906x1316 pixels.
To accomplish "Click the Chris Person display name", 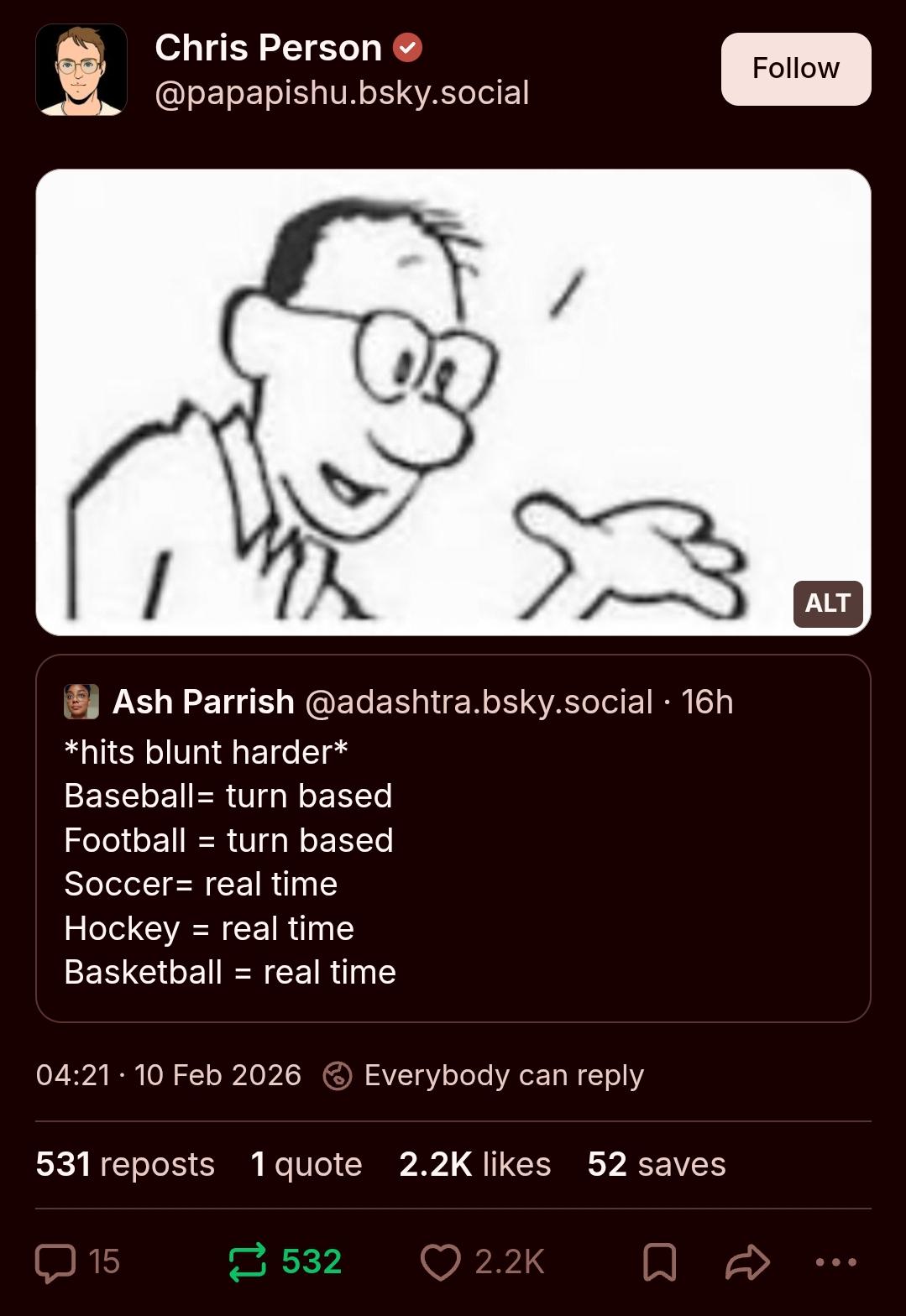I will (269, 48).
